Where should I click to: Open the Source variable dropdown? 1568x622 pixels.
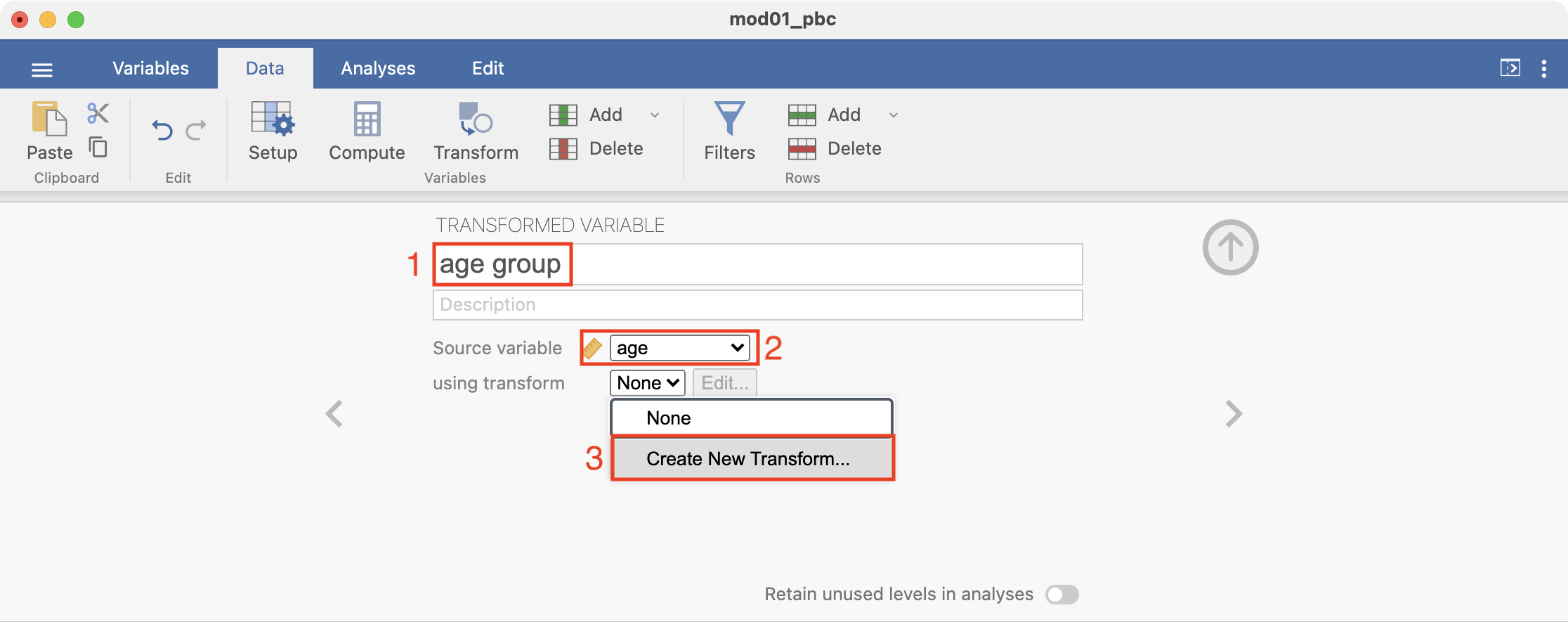(679, 348)
